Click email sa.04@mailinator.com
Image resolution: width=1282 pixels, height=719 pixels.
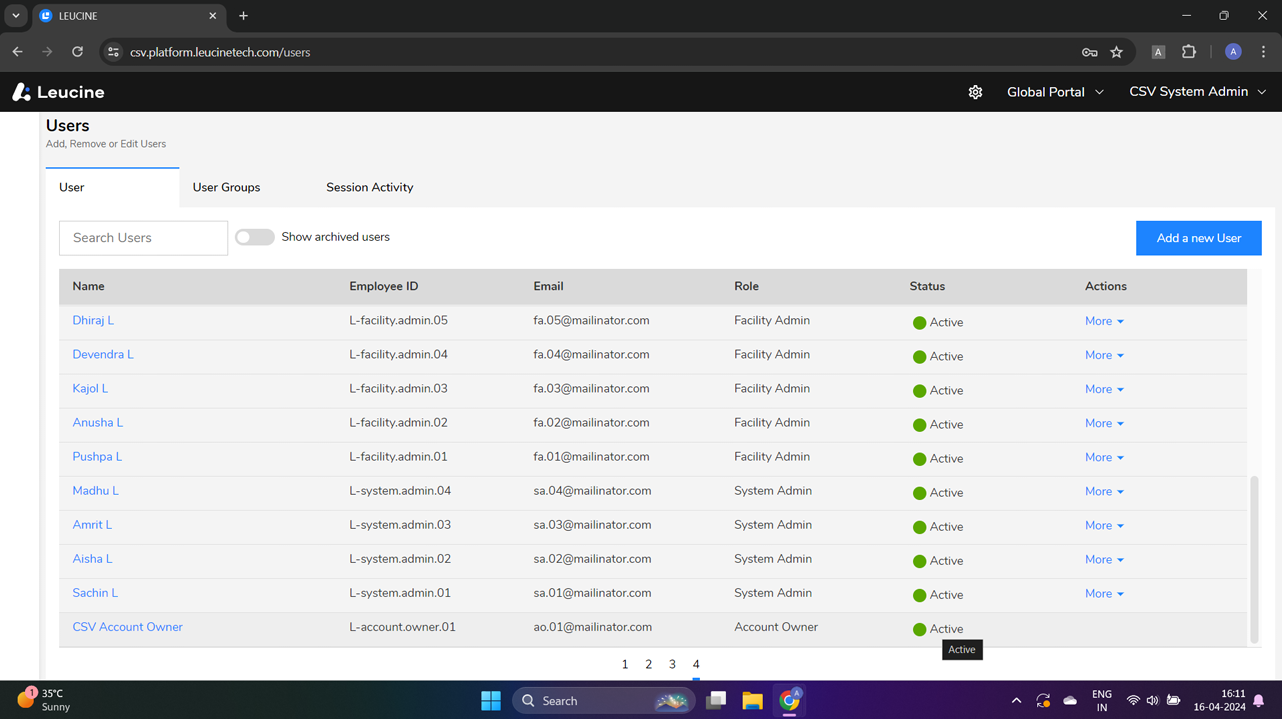point(592,491)
